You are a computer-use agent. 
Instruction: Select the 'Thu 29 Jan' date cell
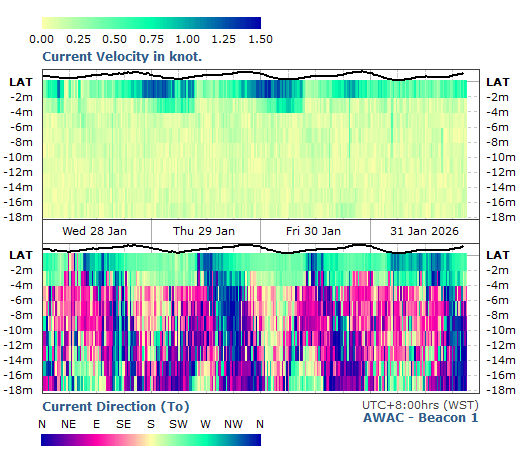coord(206,231)
